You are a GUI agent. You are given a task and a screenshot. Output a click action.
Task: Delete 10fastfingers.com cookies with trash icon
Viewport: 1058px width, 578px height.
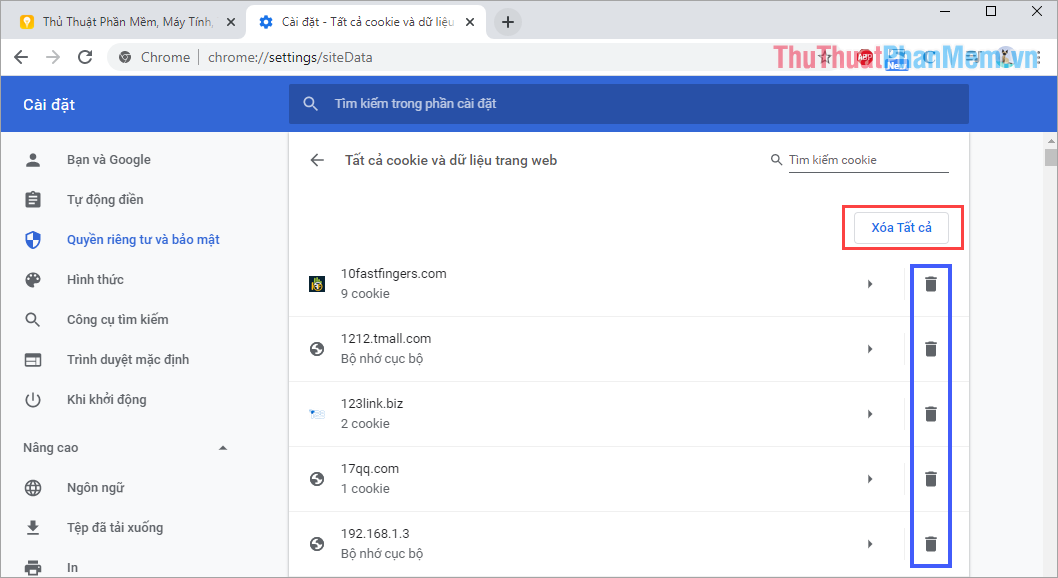pyautogui.click(x=930, y=284)
